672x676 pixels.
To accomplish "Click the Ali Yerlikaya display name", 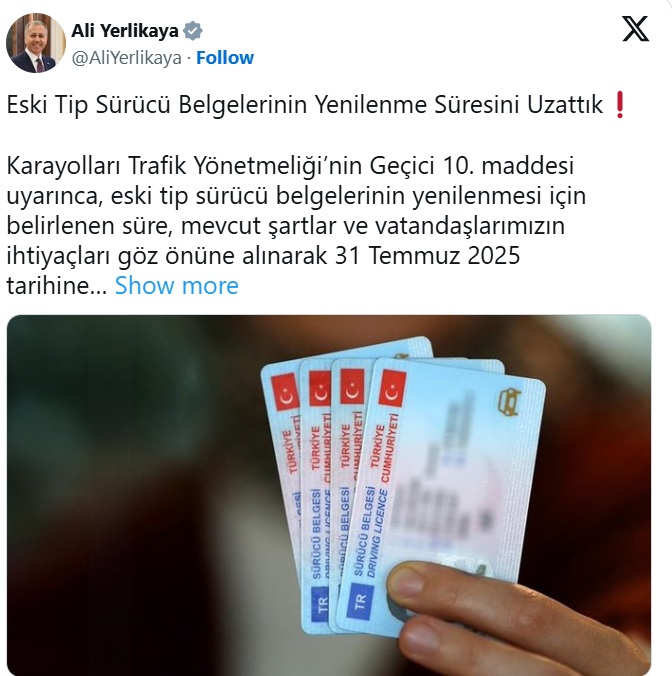I will pyautogui.click(x=125, y=31).
